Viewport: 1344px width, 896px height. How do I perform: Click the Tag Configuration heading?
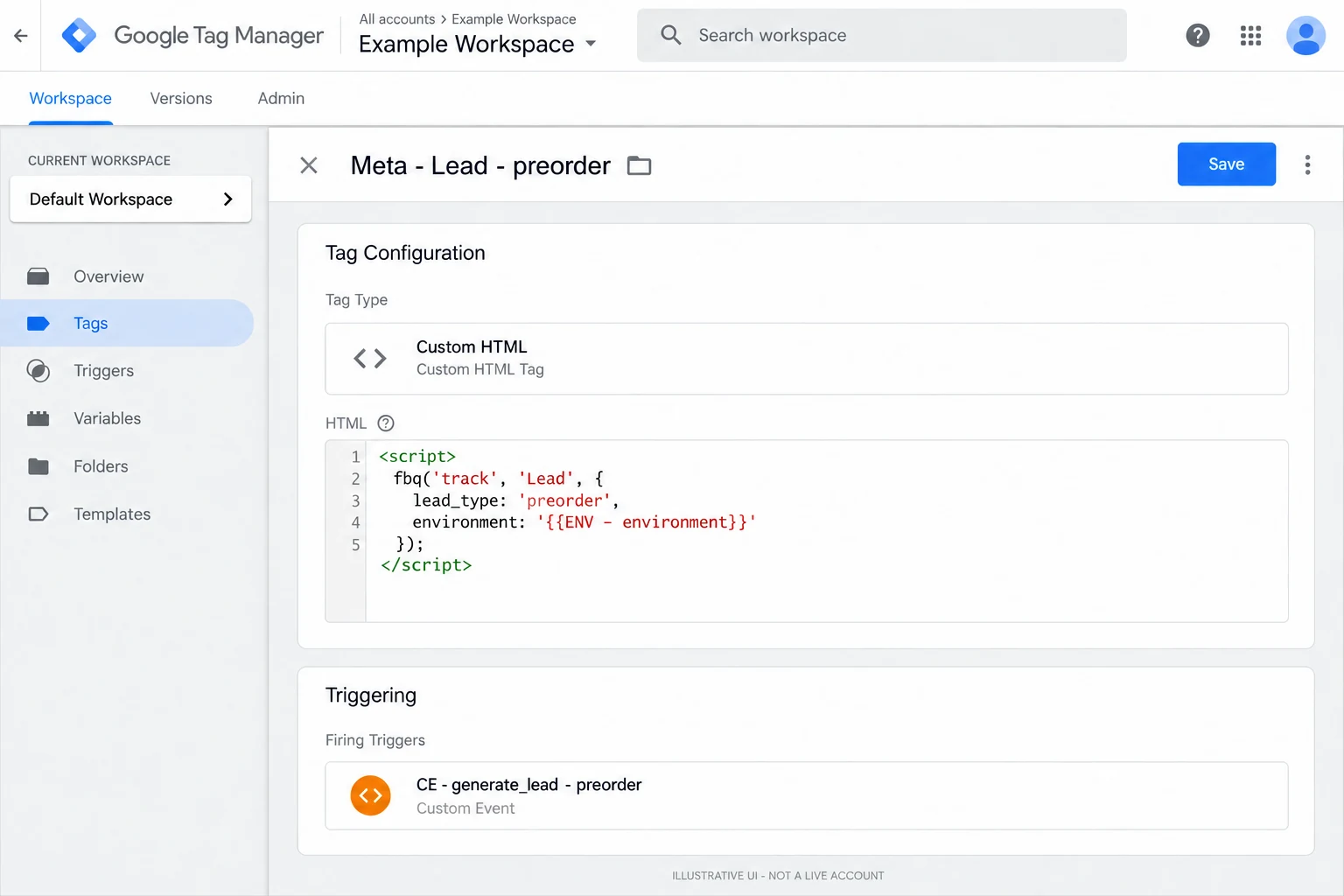point(405,253)
